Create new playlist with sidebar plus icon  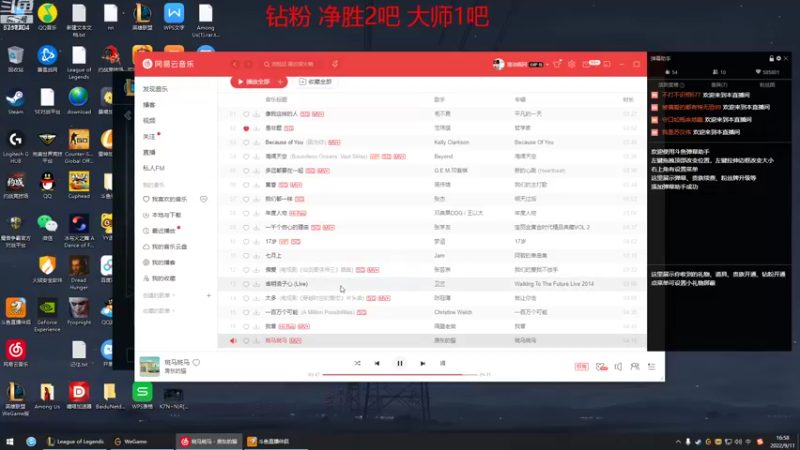(x=209, y=295)
